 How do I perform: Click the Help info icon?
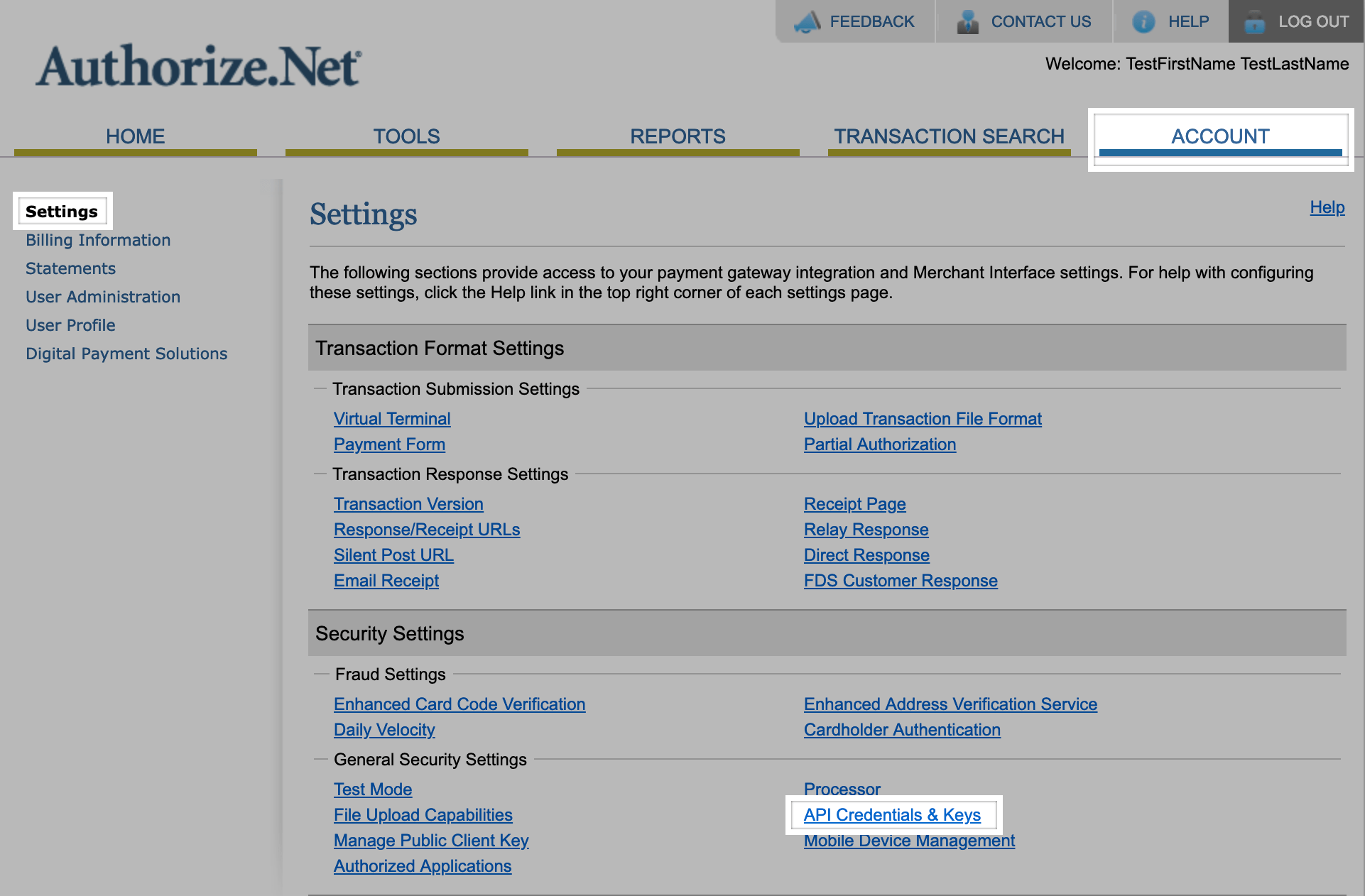[1143, 22]
